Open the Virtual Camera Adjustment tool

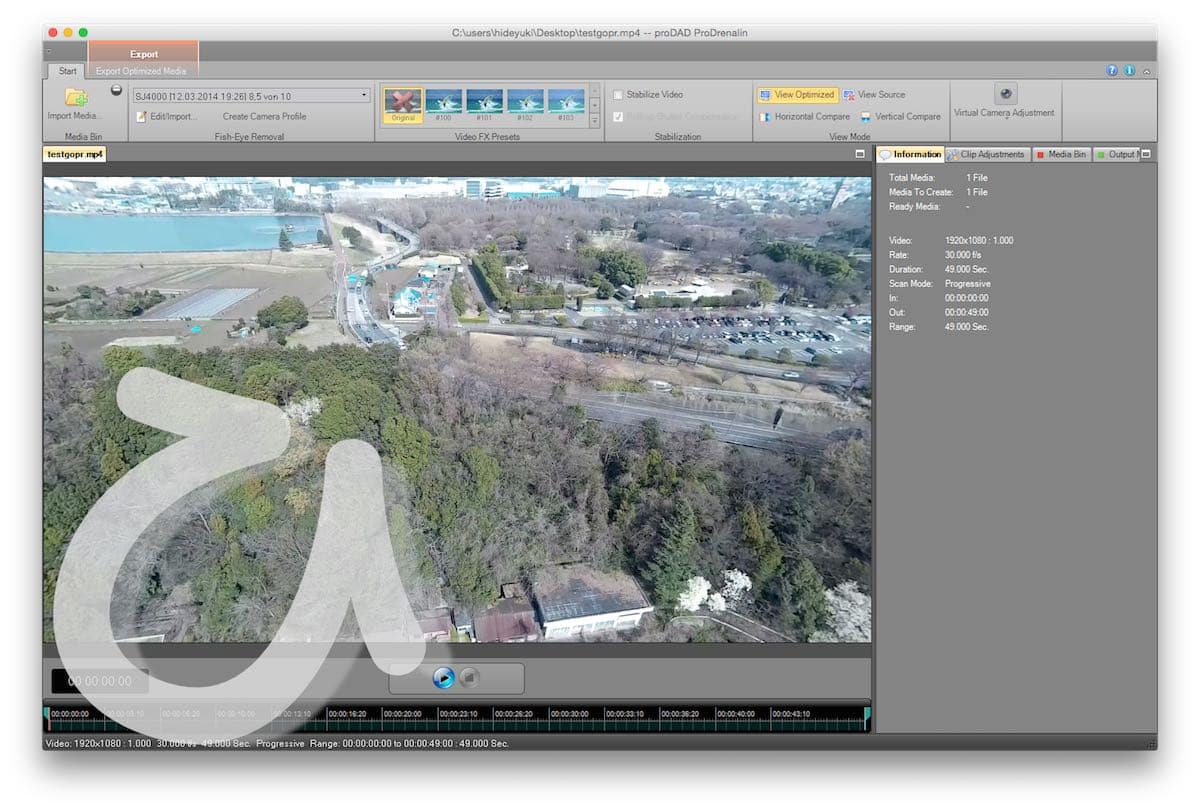click(x=1005, y=94)
